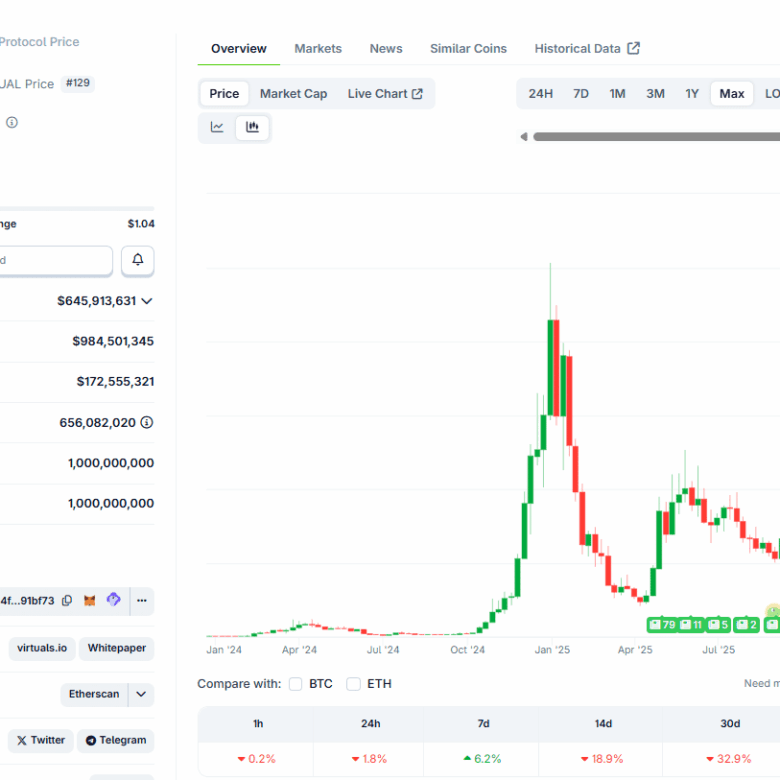Open the Similar Coins tab
Screen dimensions: 780x780
click(x=468, y=48)
